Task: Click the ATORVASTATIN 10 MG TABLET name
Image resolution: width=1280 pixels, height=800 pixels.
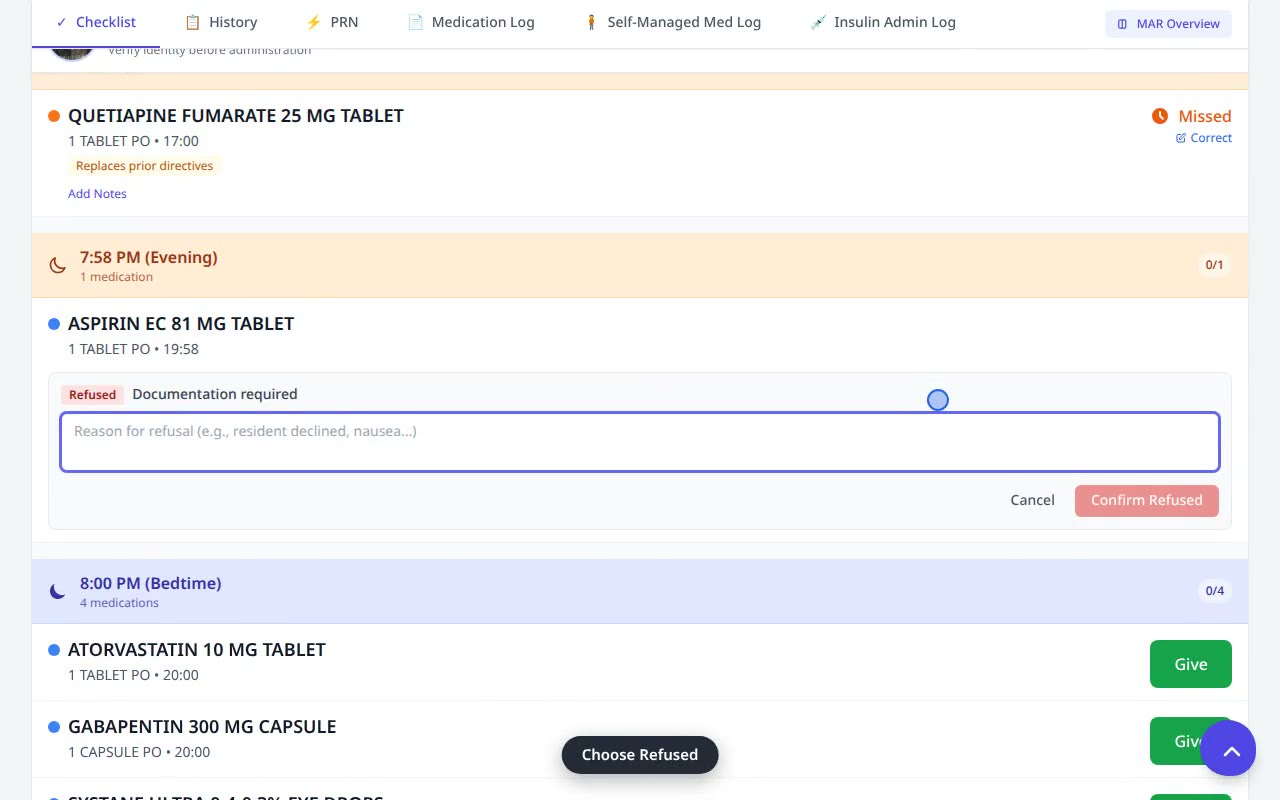Action: (197, 650)
